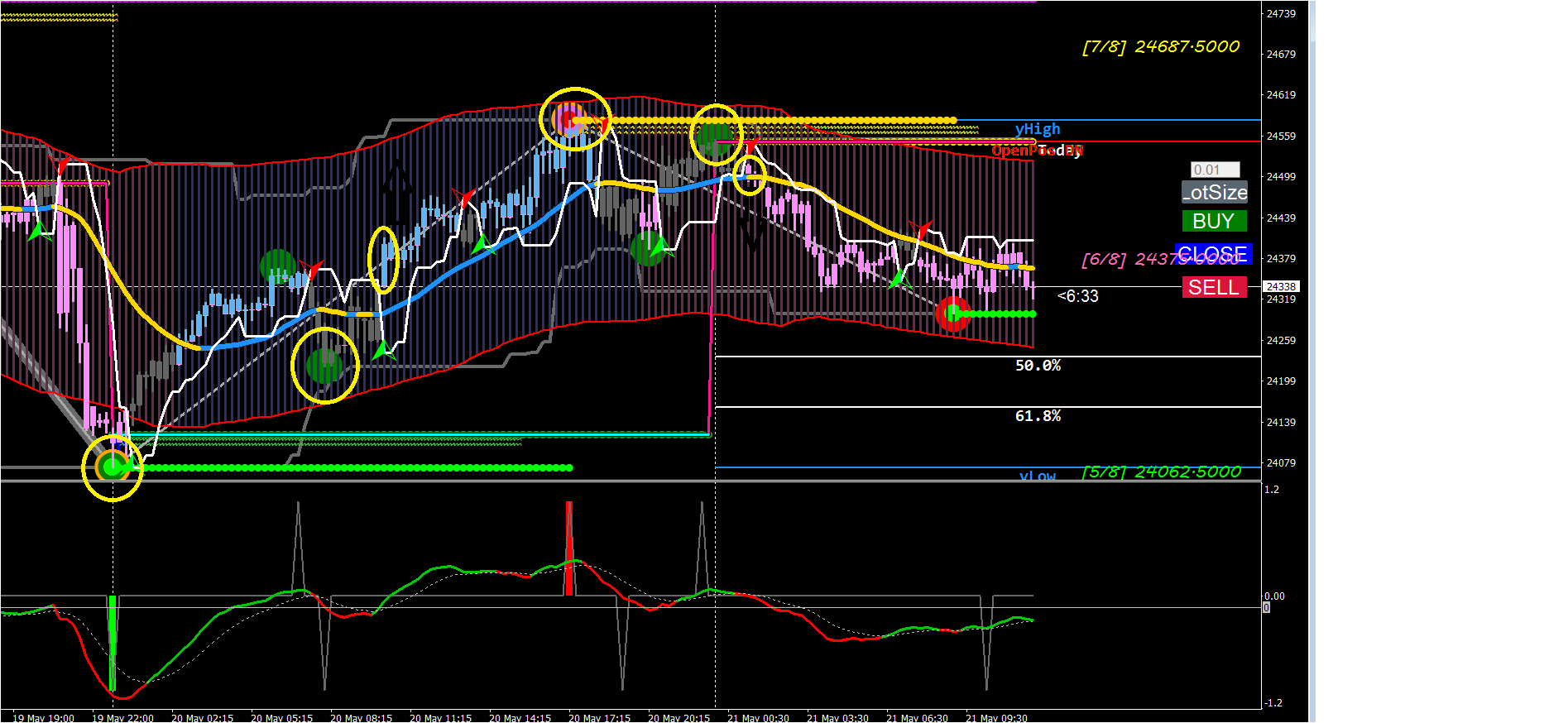Click the 21 May 00:30 time axis label

click(x=758, y=717)
